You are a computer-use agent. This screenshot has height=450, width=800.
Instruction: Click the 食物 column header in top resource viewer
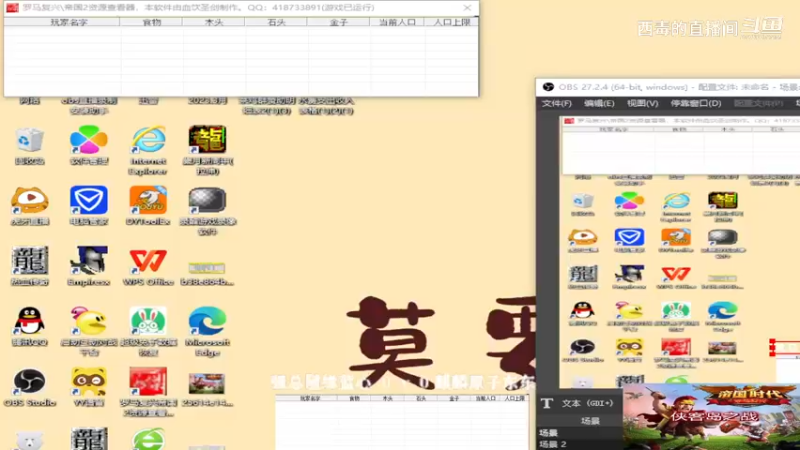(x=152, y=22)
